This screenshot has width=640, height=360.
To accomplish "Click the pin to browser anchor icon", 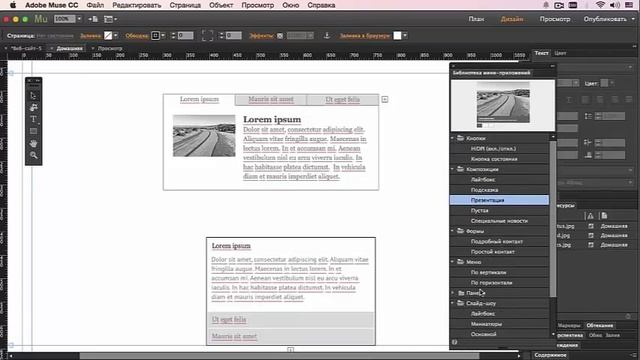I will pyautogui.click(x=327, y=36).
